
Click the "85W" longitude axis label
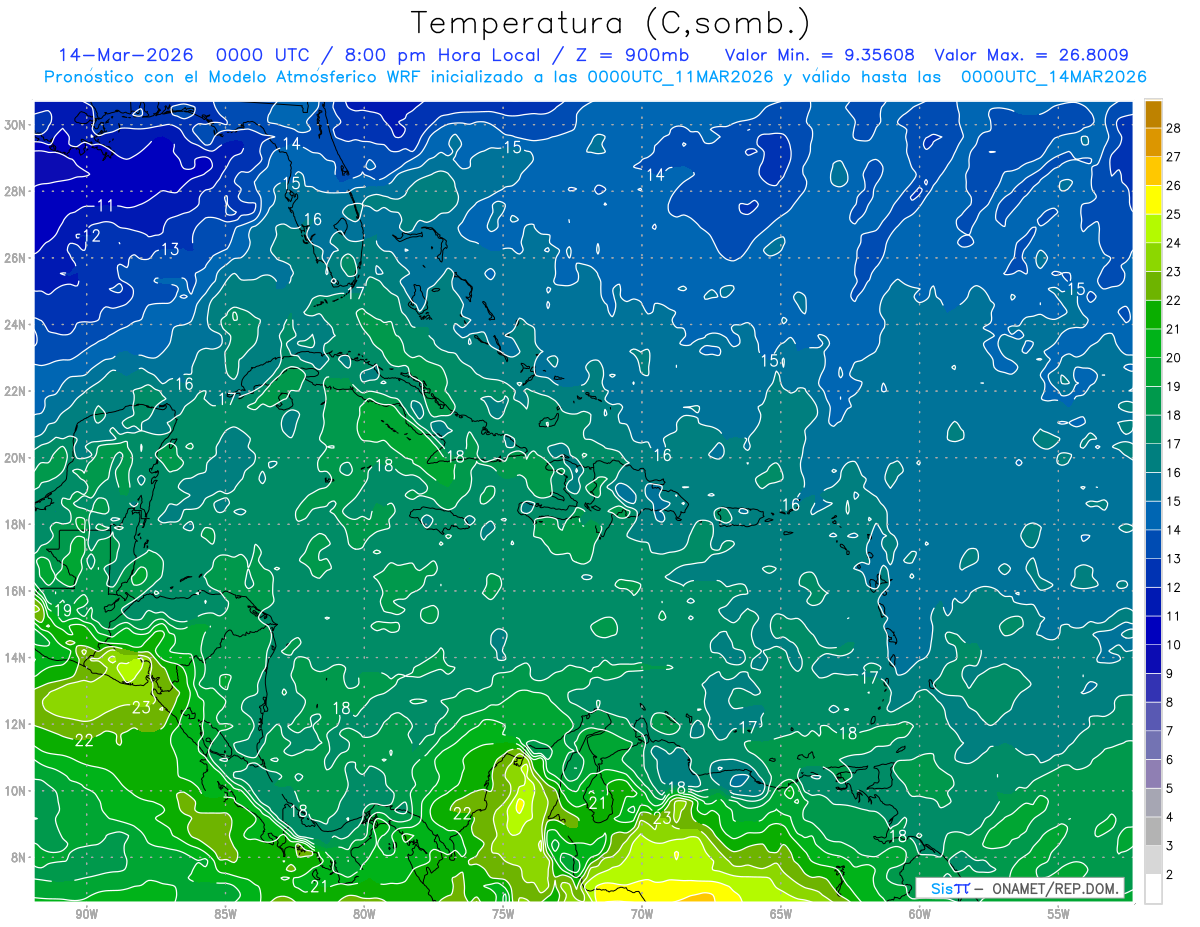pos(225,914)
